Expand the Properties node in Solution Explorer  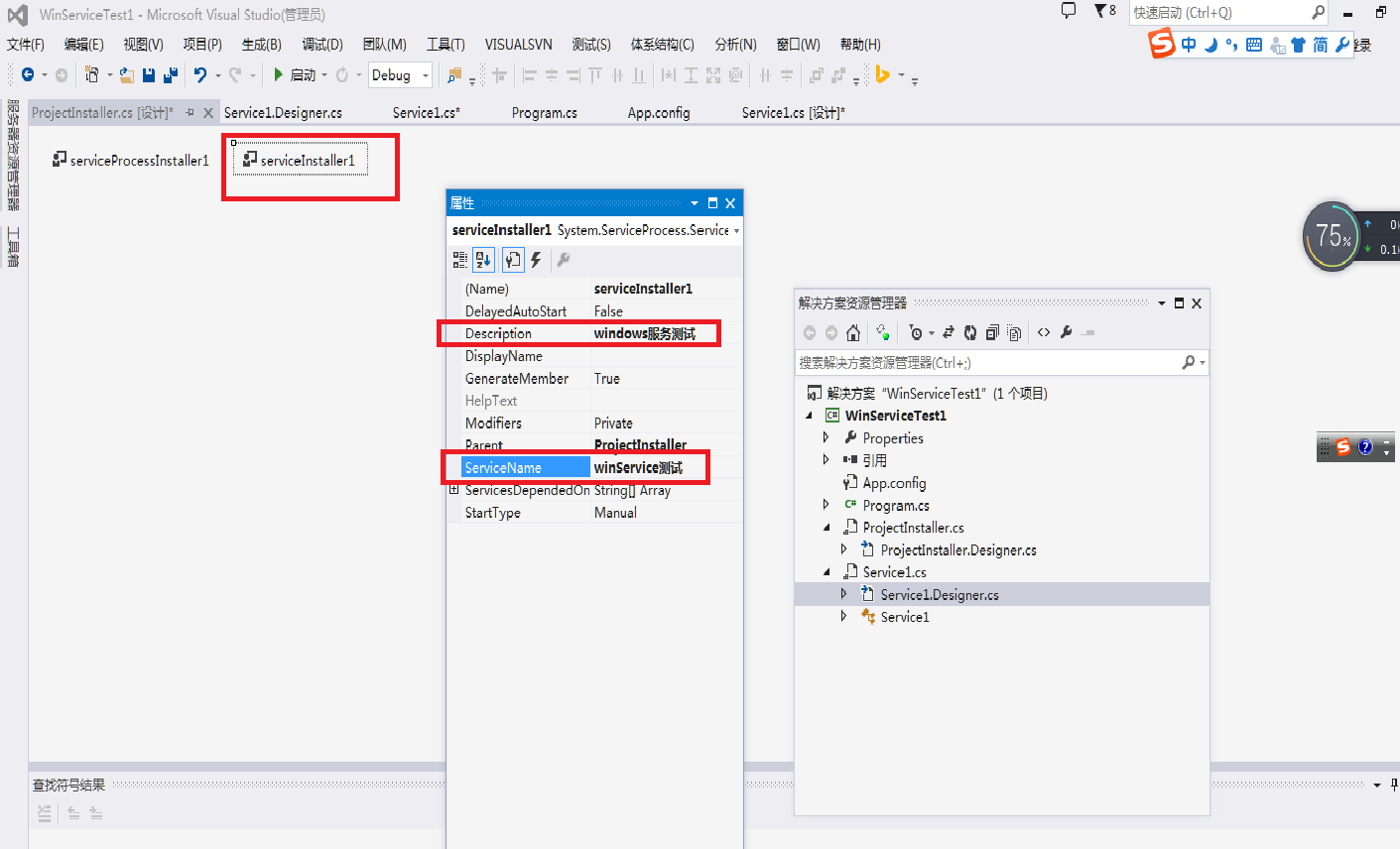(827, 437)
